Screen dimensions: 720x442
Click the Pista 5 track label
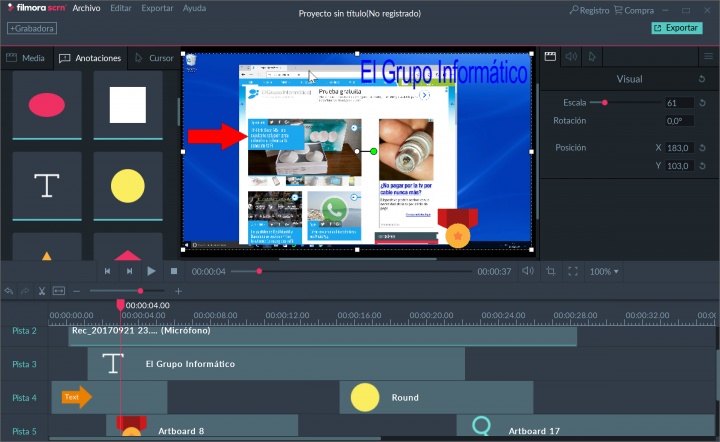tap(24, 431)
